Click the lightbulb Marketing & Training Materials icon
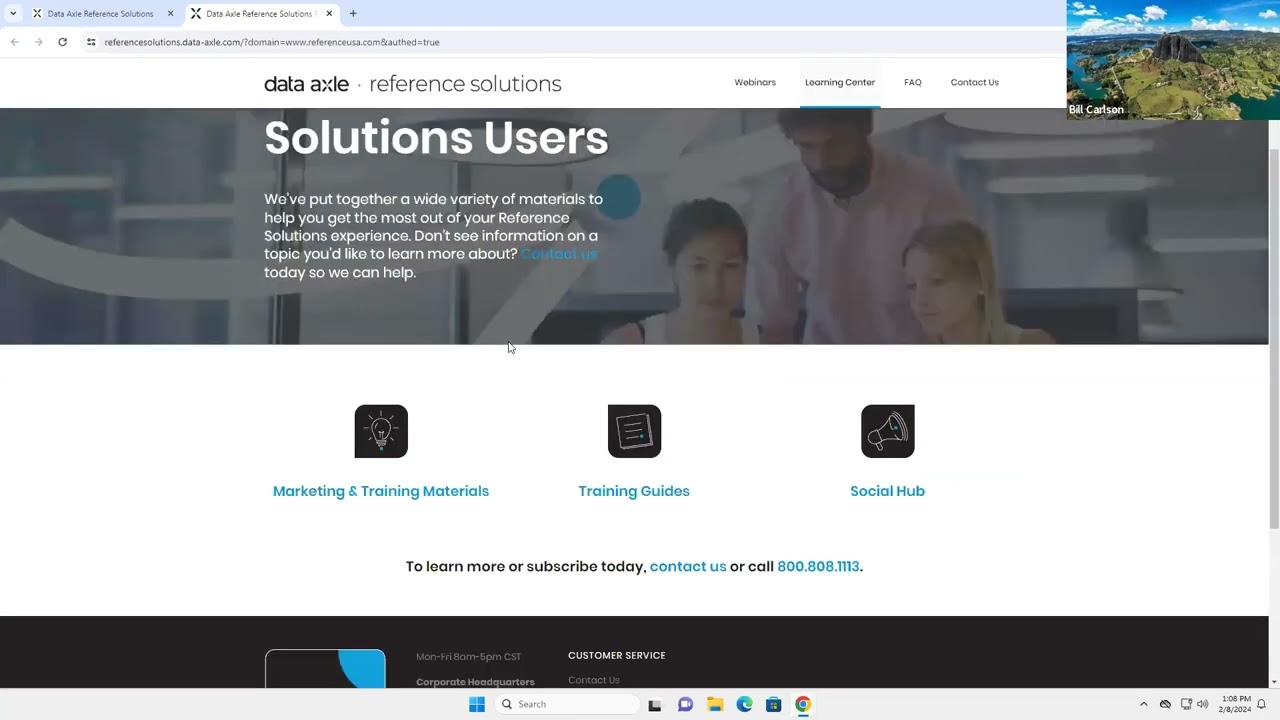Image resolution: width=1280 pixels, height=720 pixels. pyautogui.click(x=381, y=431)
